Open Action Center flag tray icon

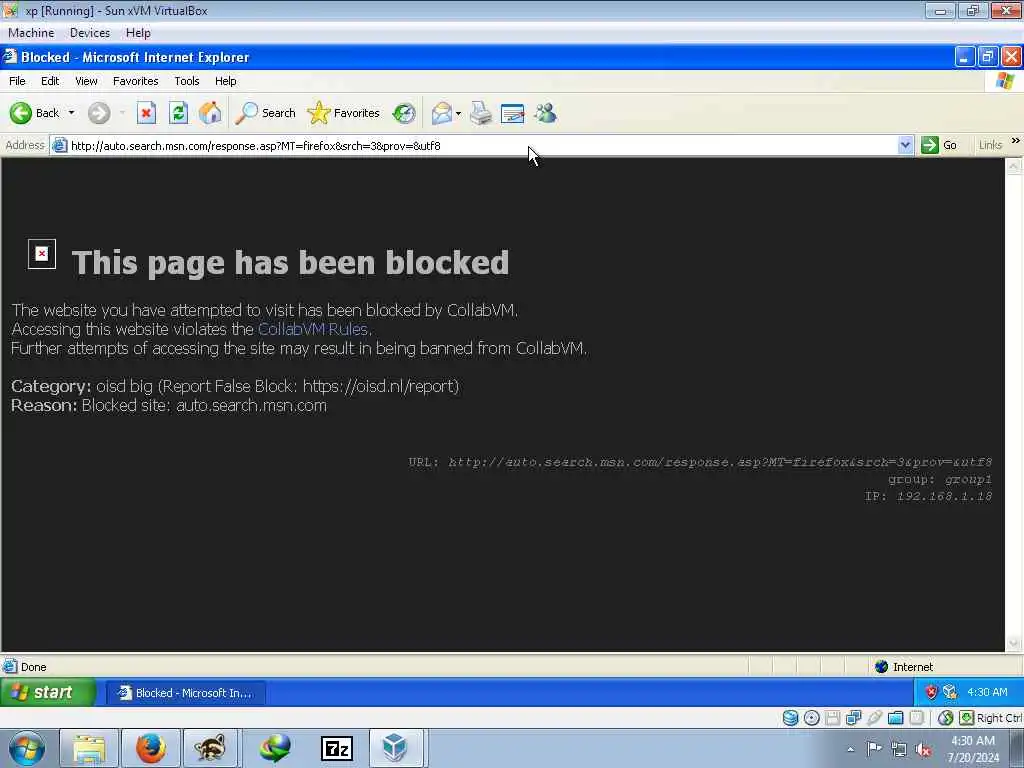874,749
